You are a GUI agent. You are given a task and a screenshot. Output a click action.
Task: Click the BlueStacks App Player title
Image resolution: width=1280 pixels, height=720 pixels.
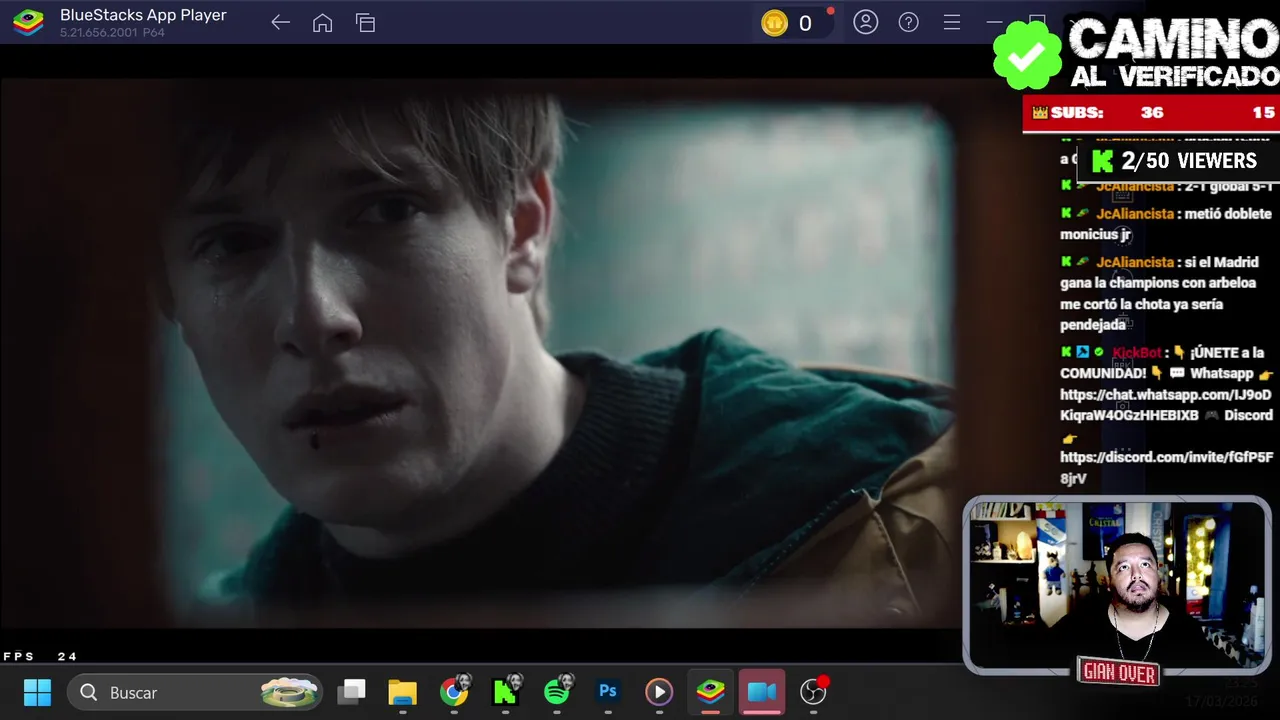coord(143,15)
